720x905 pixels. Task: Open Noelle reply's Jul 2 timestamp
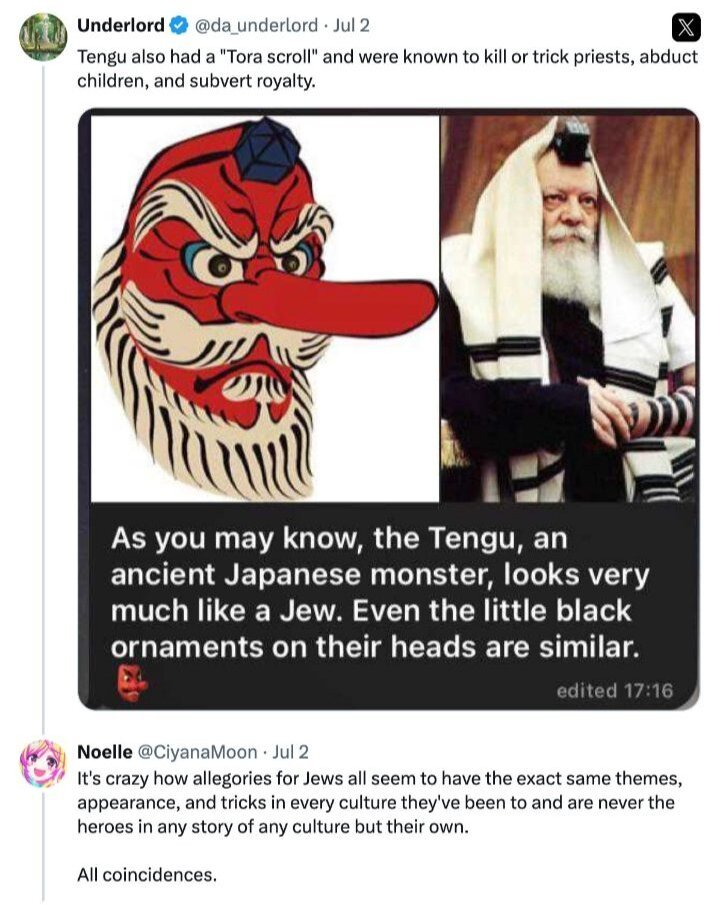290,752
